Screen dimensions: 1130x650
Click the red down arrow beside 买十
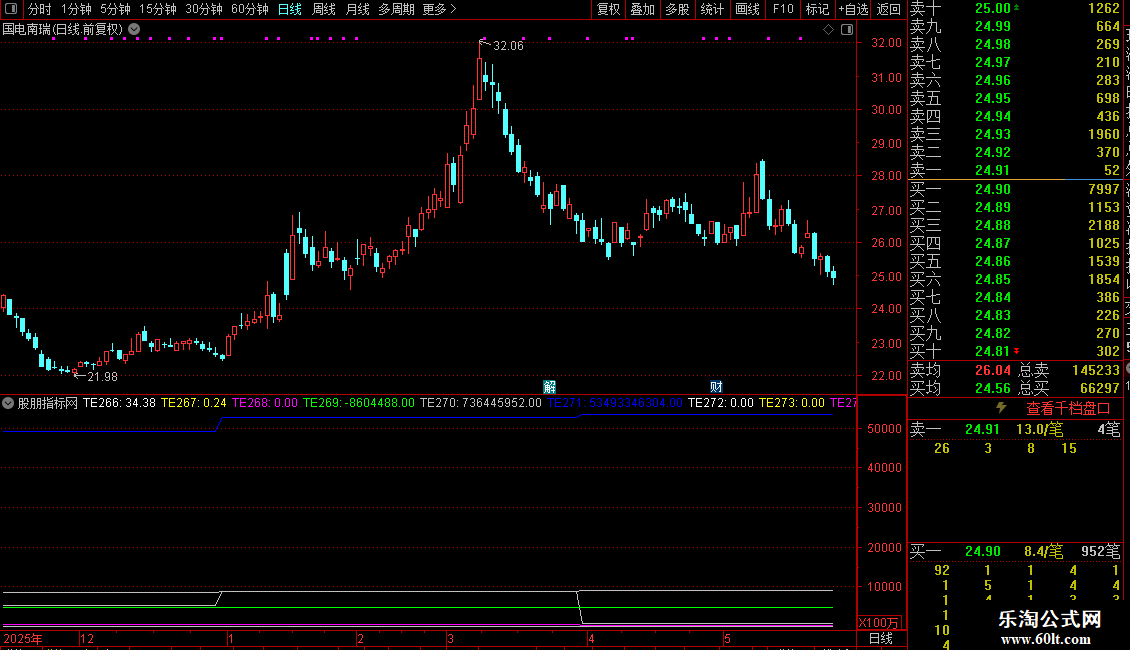(x=1017, y=351)
